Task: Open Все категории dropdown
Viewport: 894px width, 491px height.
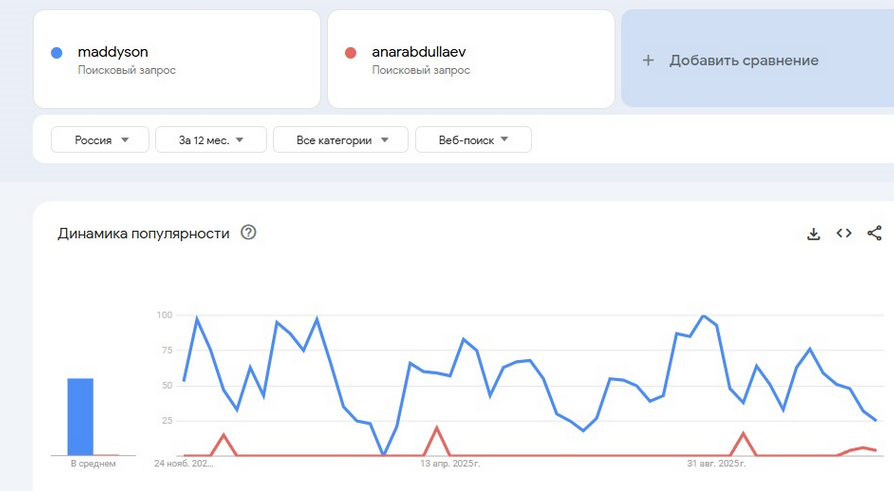Action: tap(340, 140)
